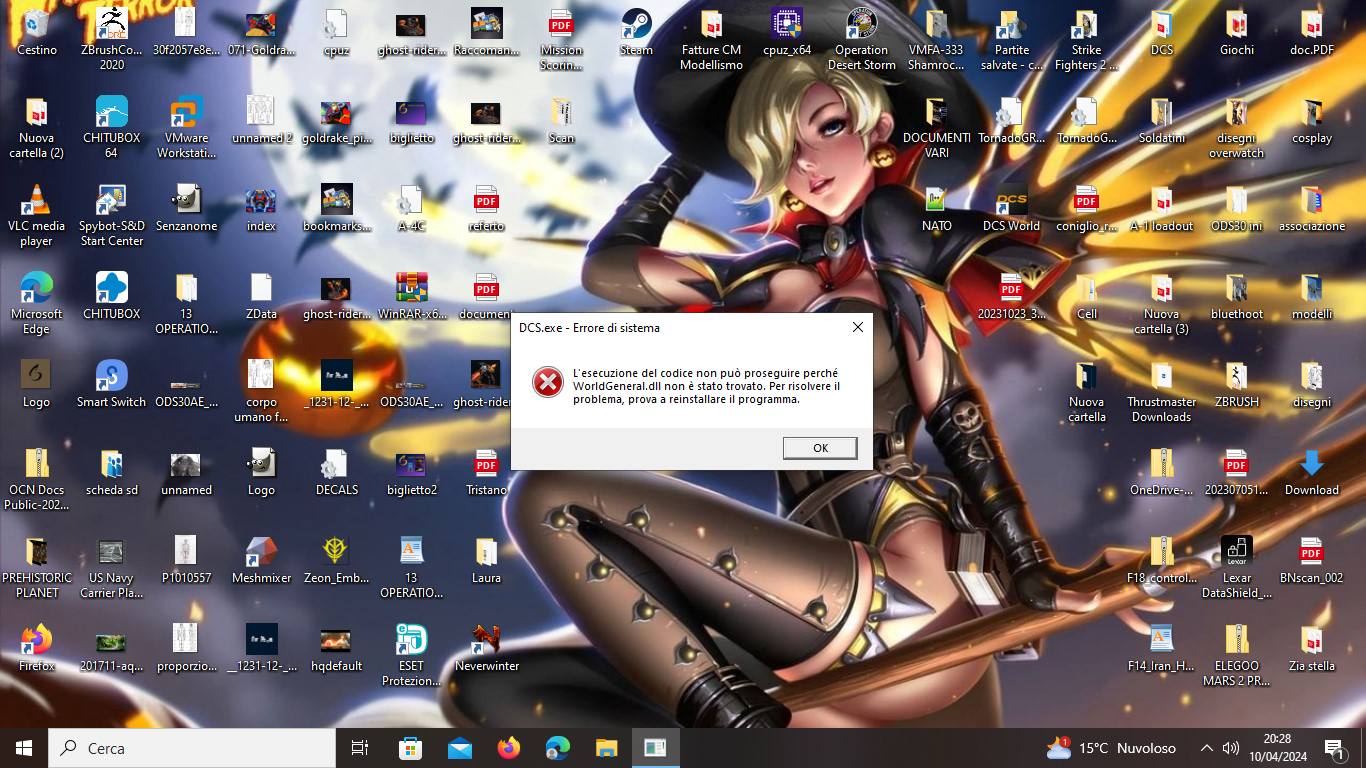This screenshot has height=768, width=1366.
Task: Select the Zia stella desktop icon
Action: [x=1312, y=648]
